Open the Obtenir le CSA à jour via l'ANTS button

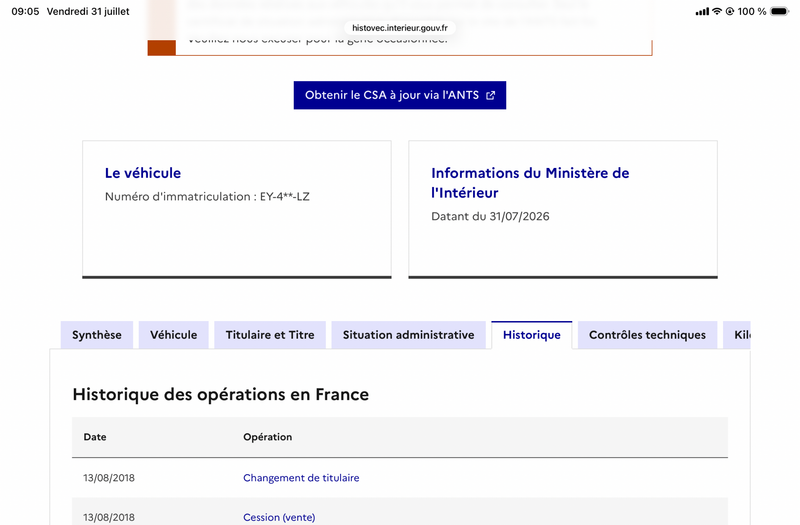[x=399, y=95]
